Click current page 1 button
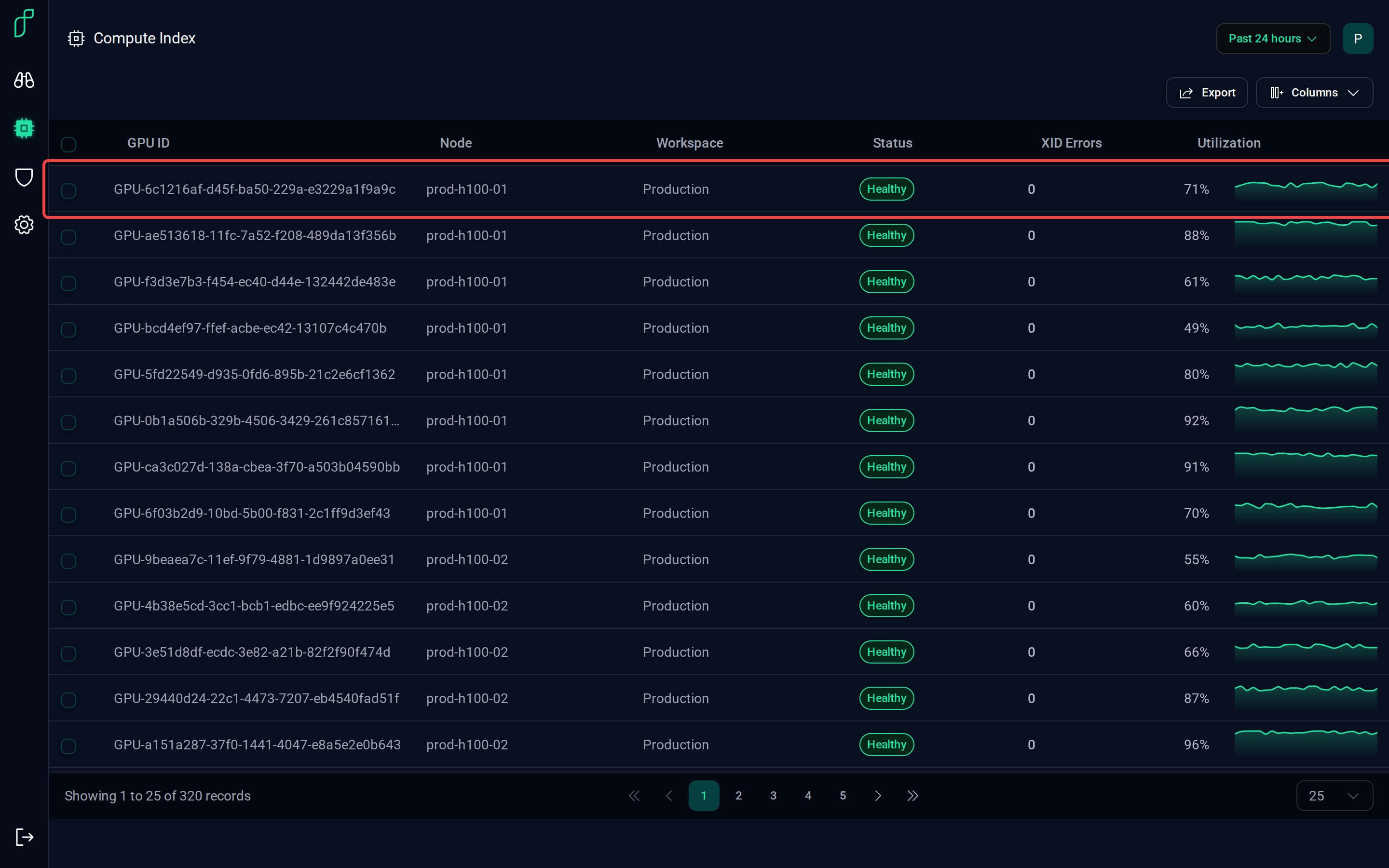The image size is (1389, 868). tap(704, 795)
